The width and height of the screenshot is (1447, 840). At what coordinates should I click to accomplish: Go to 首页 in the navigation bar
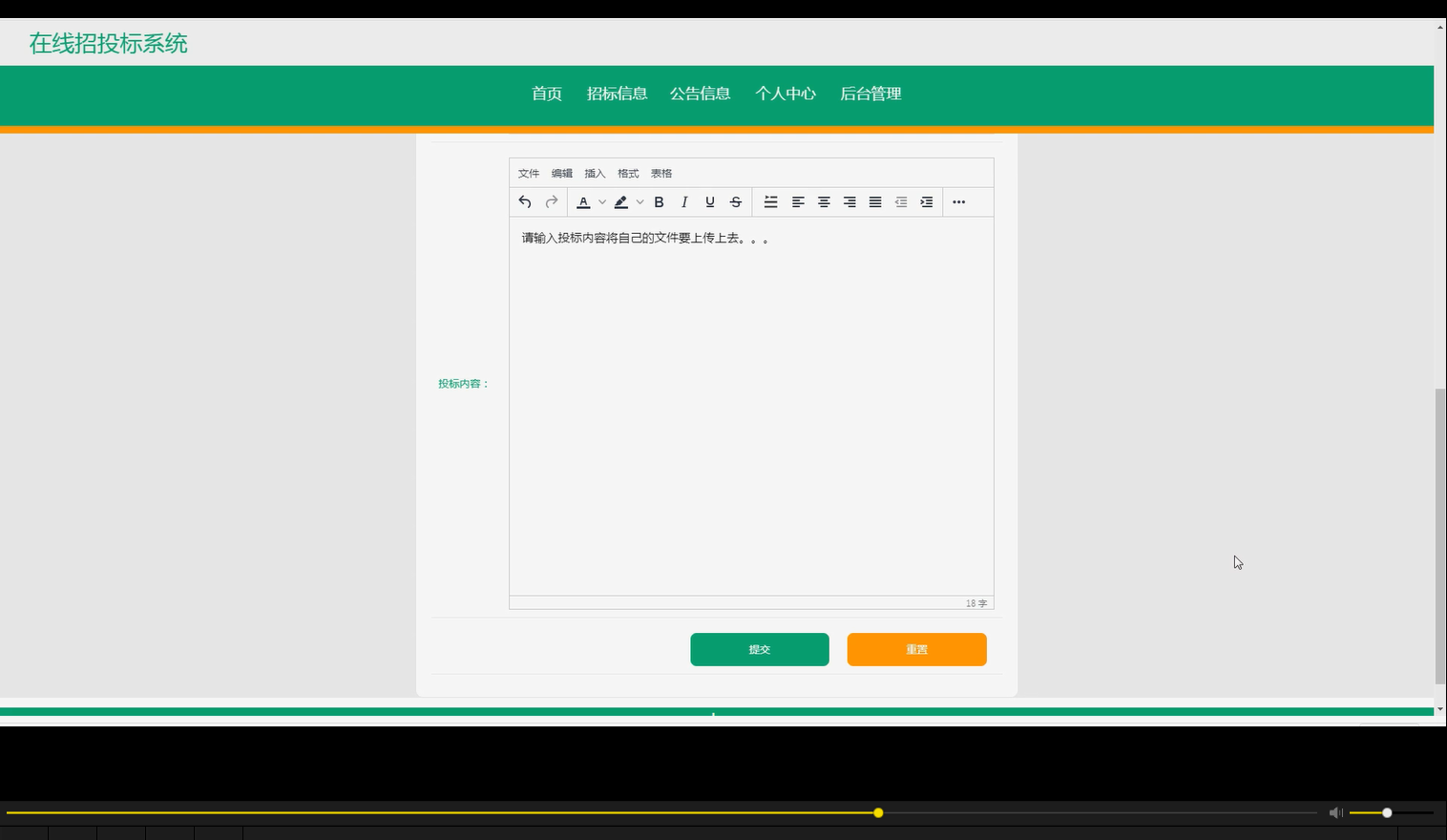click(547, 94)
